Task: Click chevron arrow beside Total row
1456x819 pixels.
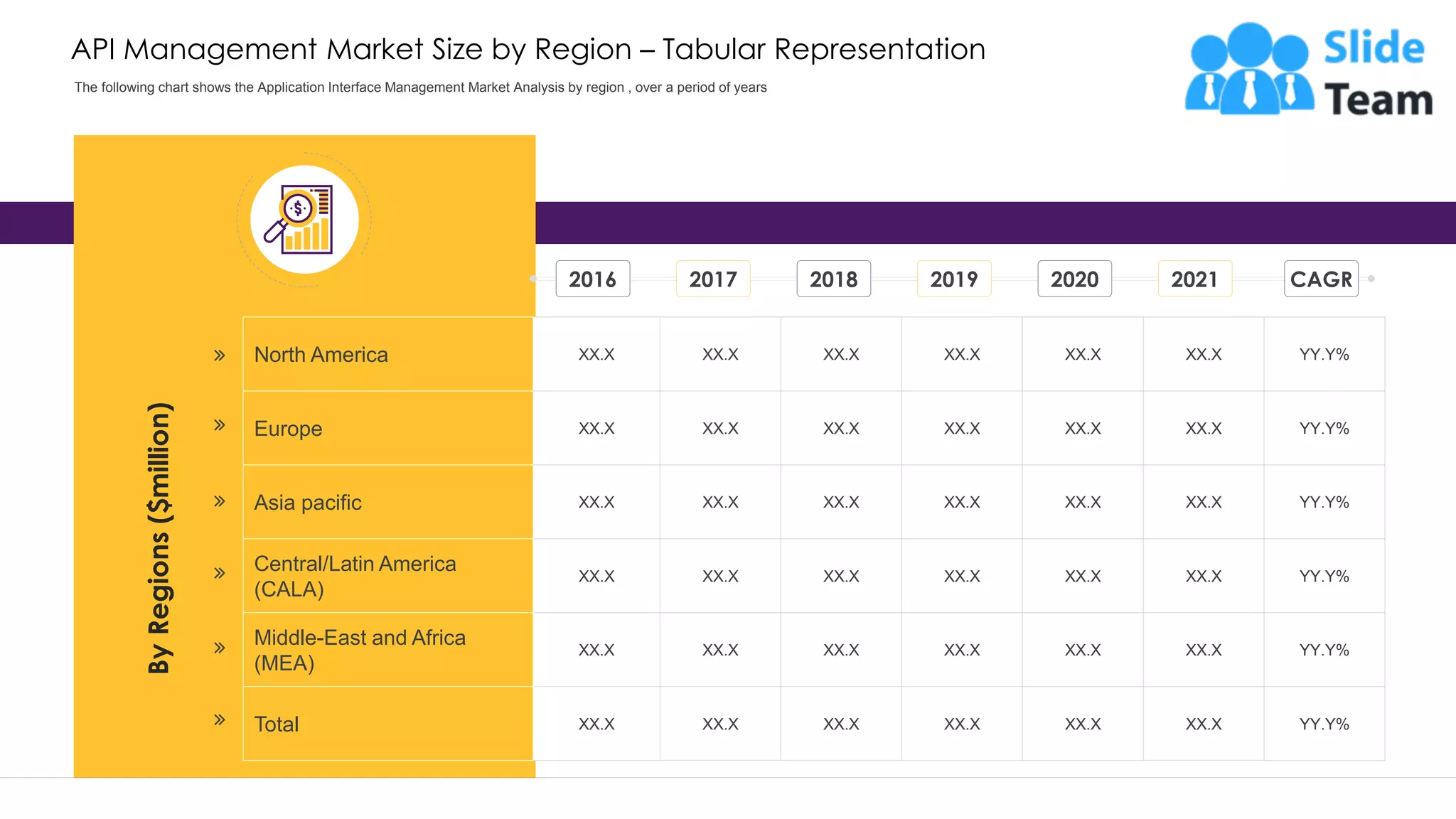Action: point(220,719)
